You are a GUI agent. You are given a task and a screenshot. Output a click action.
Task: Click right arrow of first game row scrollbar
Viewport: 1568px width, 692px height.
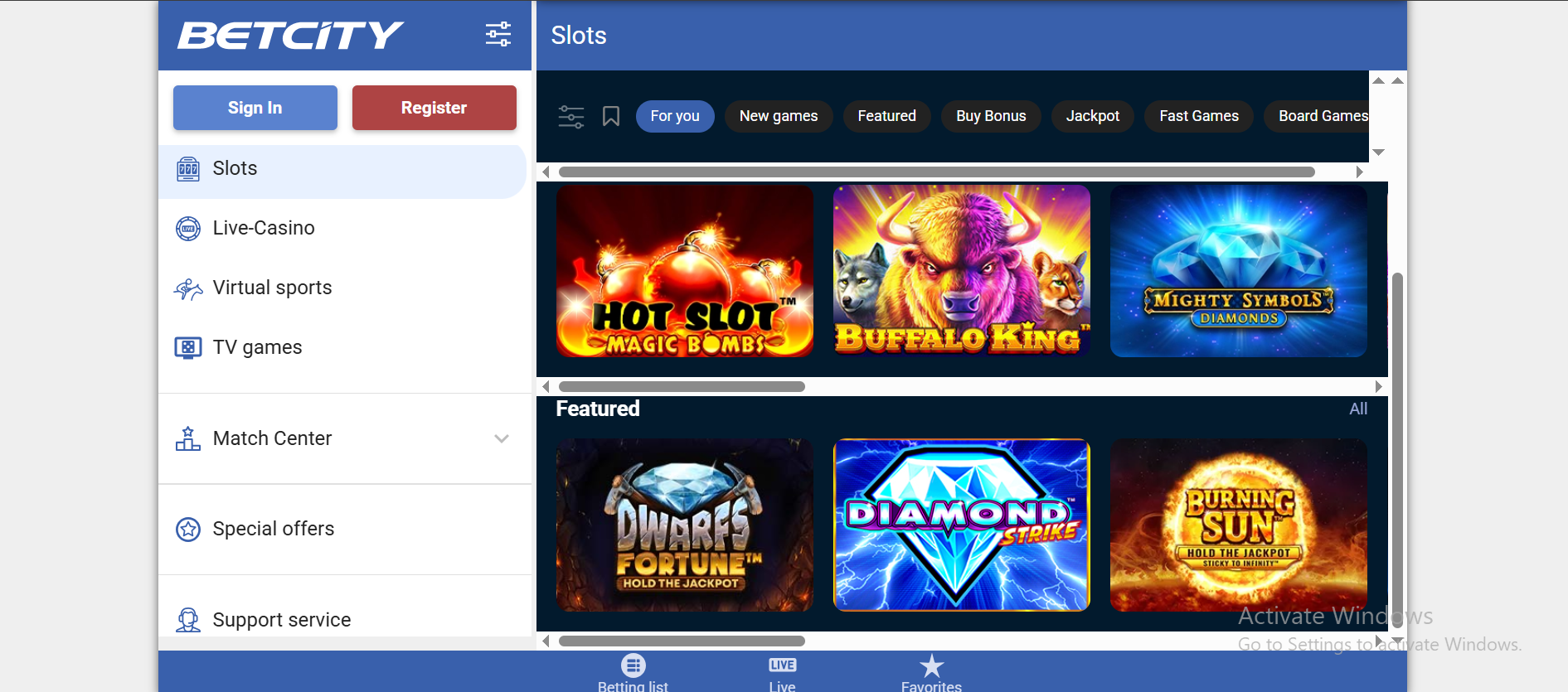(x=1378, y=386)
